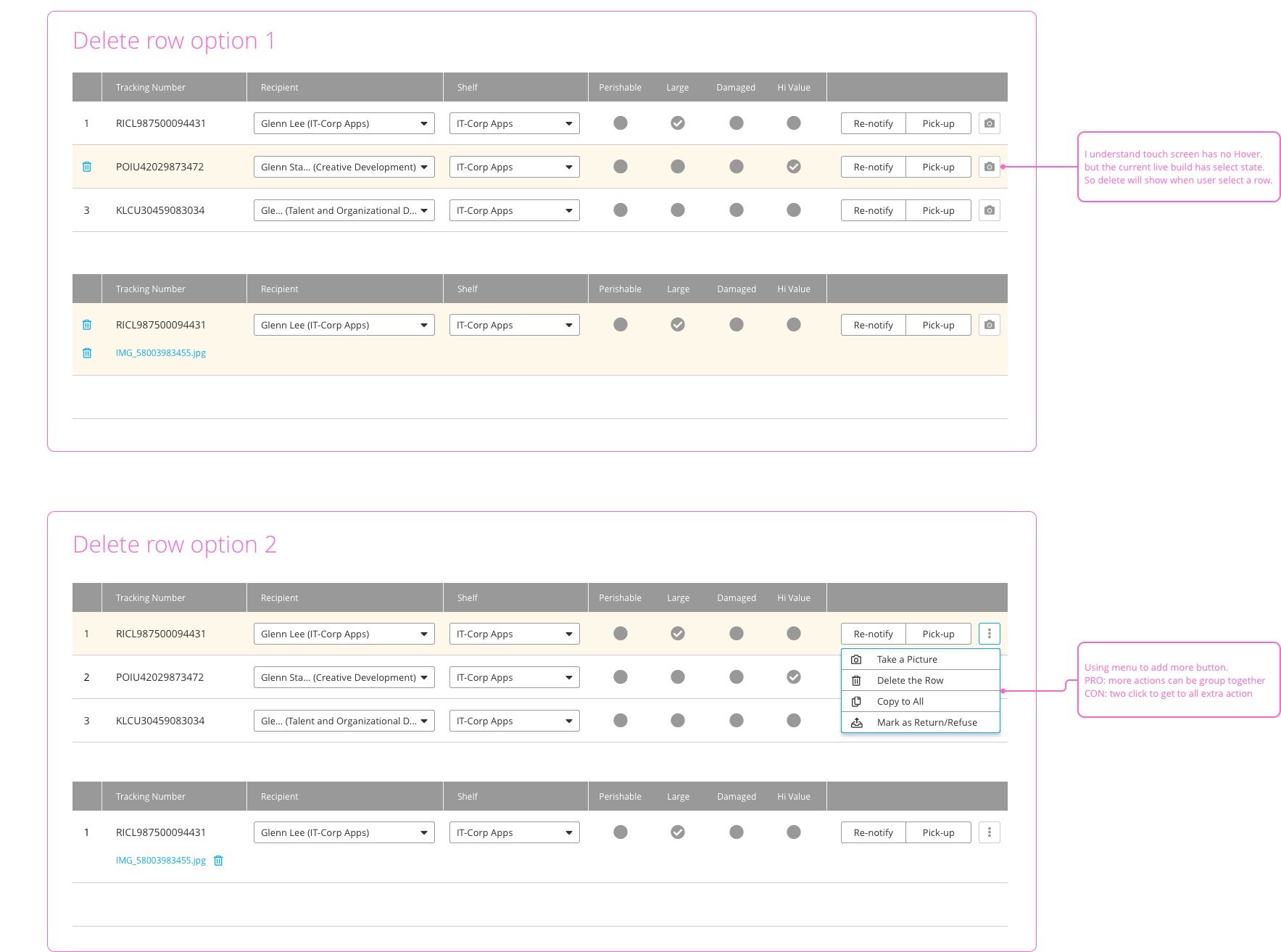Viewport: 1281px width, 952px height.
Task: Choose Copy to All from the open menu
Action: pos(921,701)
